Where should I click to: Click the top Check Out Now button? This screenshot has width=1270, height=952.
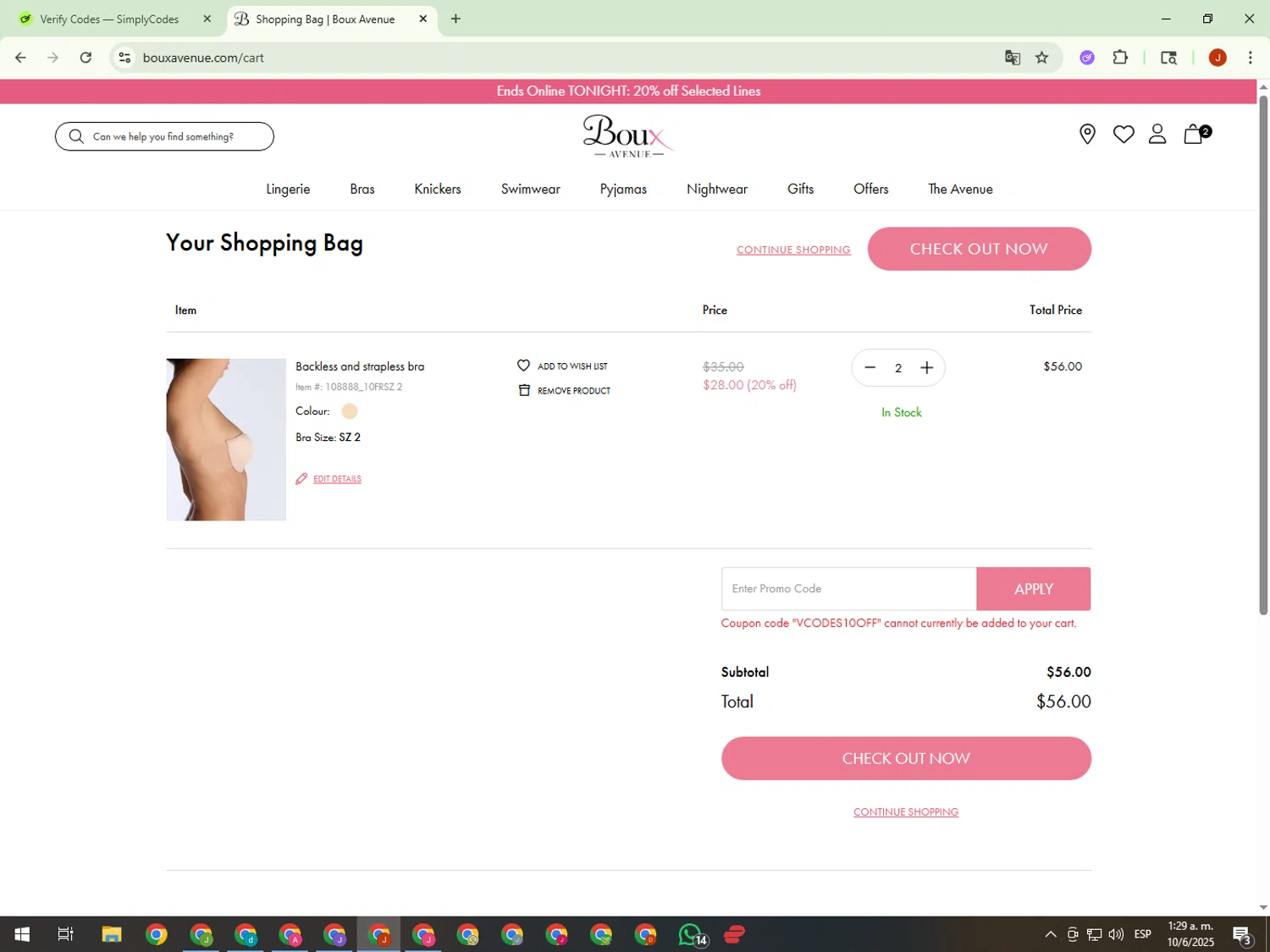(979, 249)
